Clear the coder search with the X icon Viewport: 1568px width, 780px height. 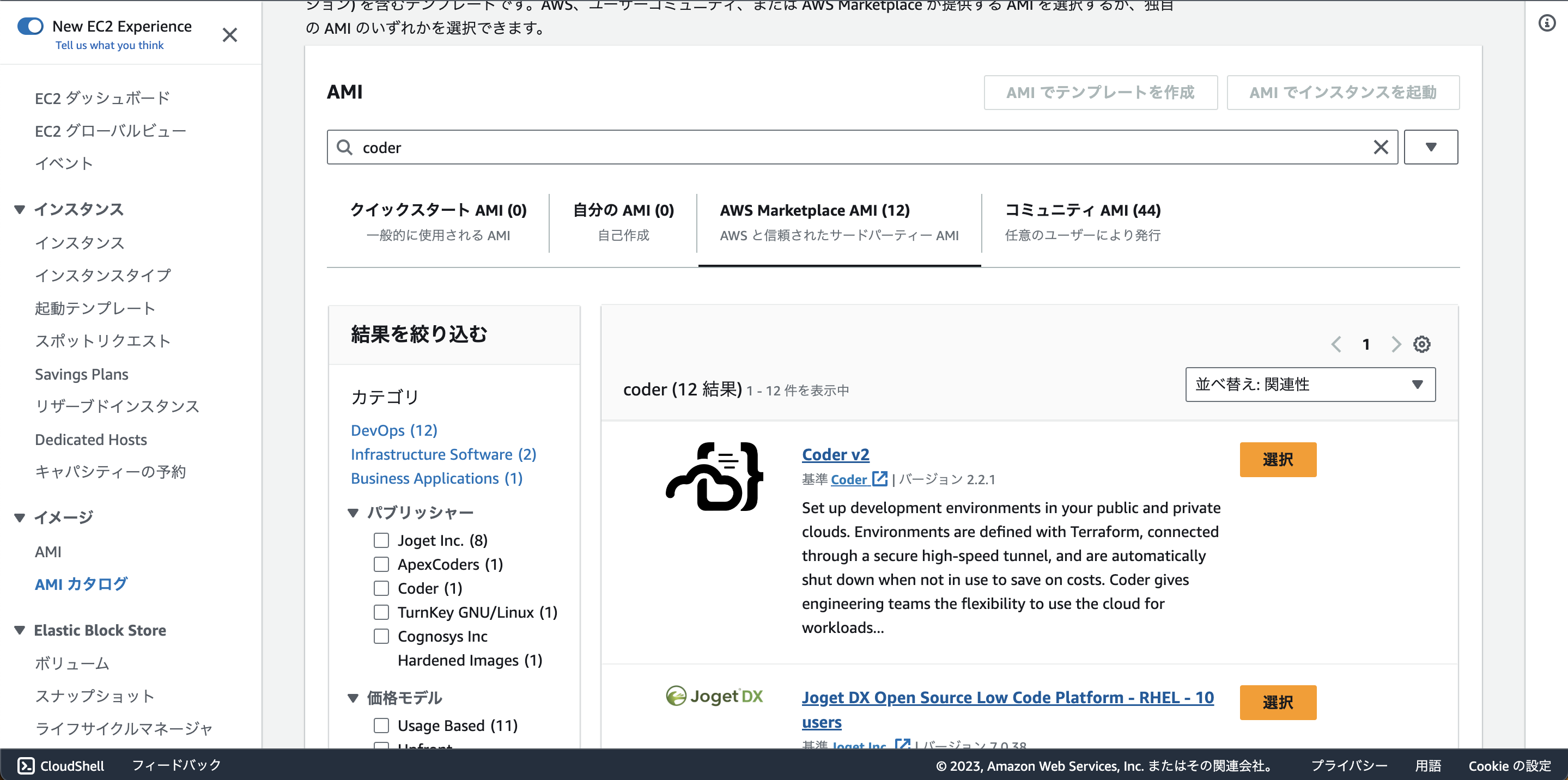(x=1379, y=147)
